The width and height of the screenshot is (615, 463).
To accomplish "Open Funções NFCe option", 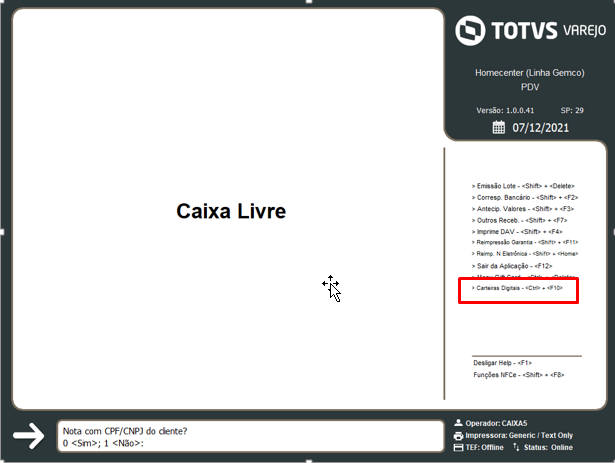I will (519, 375).
